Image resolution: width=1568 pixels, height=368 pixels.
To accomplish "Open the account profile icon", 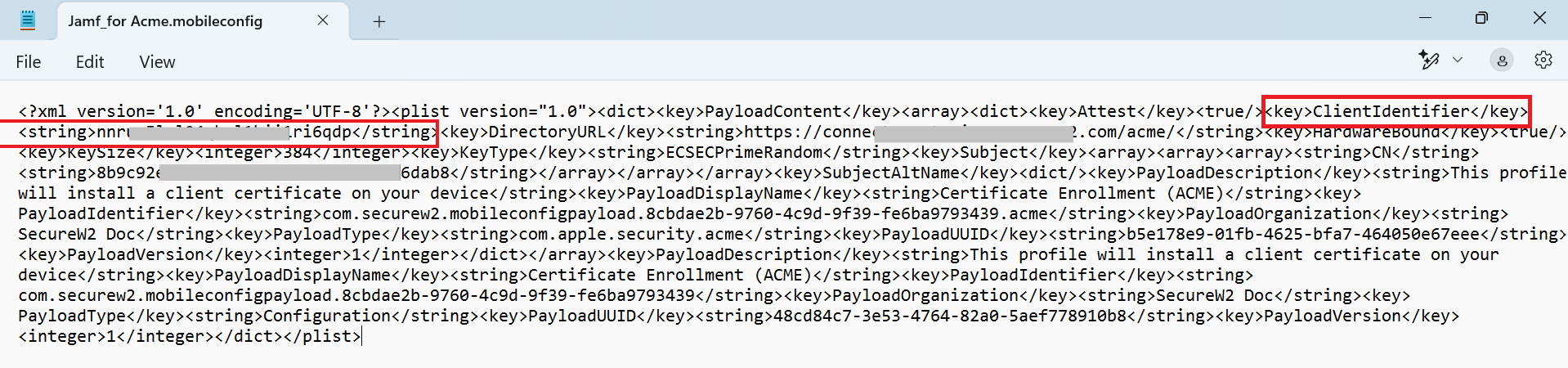I will click(1502, 60).
